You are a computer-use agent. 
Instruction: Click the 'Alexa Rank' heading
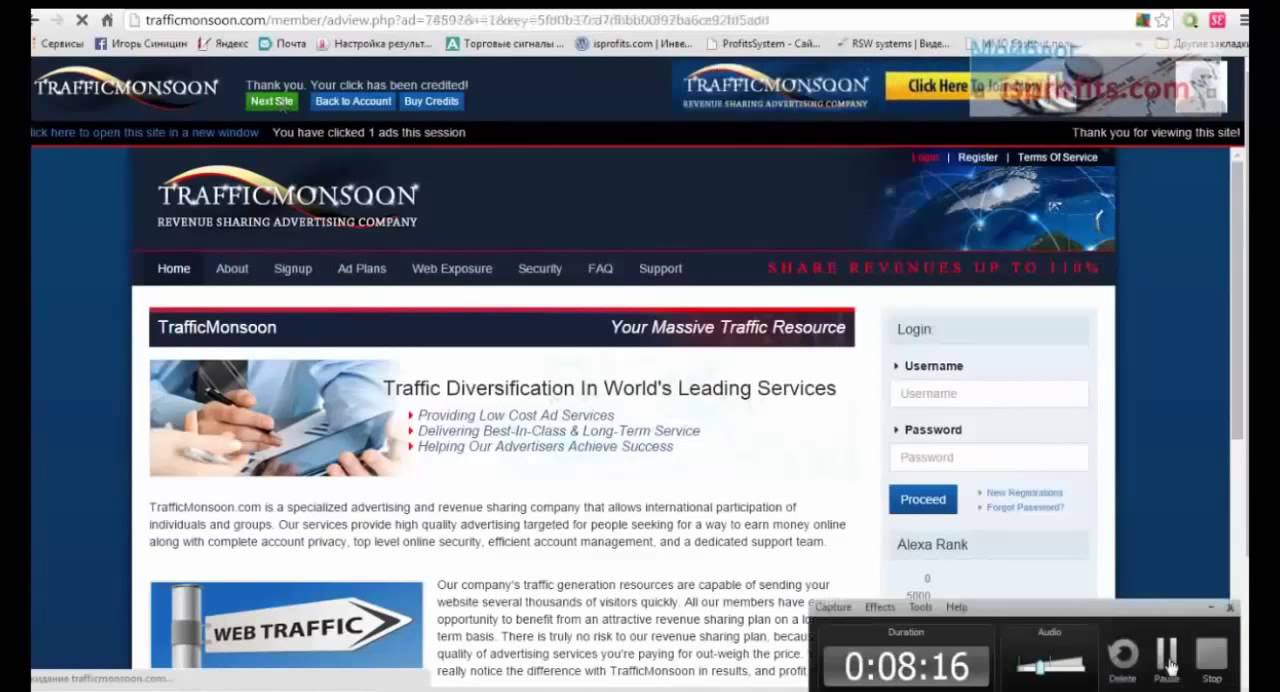point(932,544)
